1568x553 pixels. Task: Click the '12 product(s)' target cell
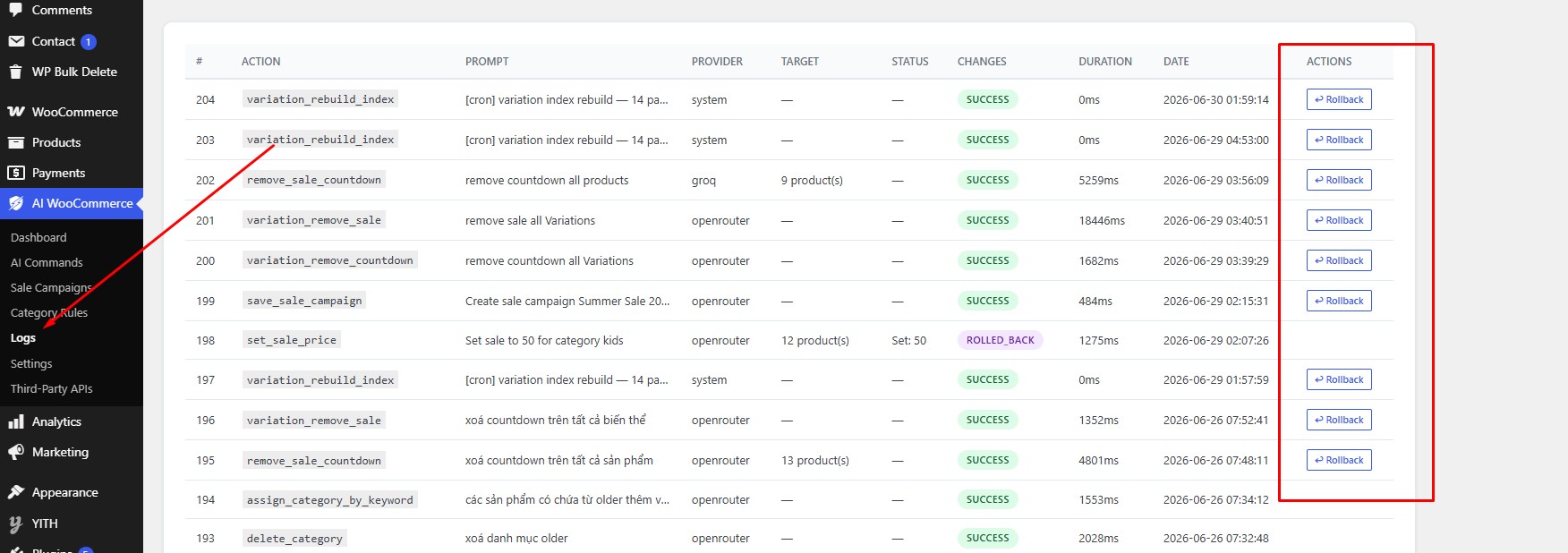click(815, 341)
